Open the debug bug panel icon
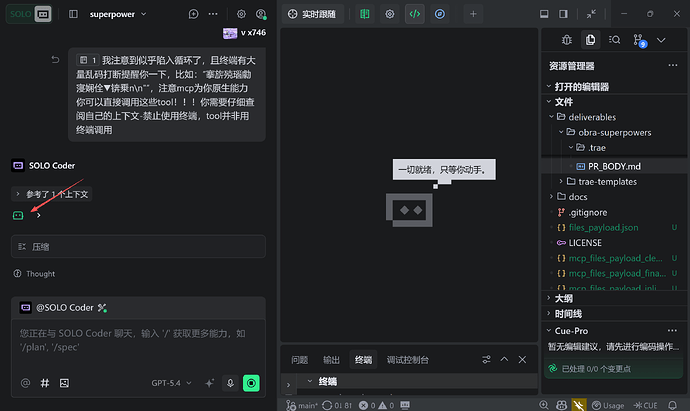Screen dimensions: 690x411 pos(567,40)
